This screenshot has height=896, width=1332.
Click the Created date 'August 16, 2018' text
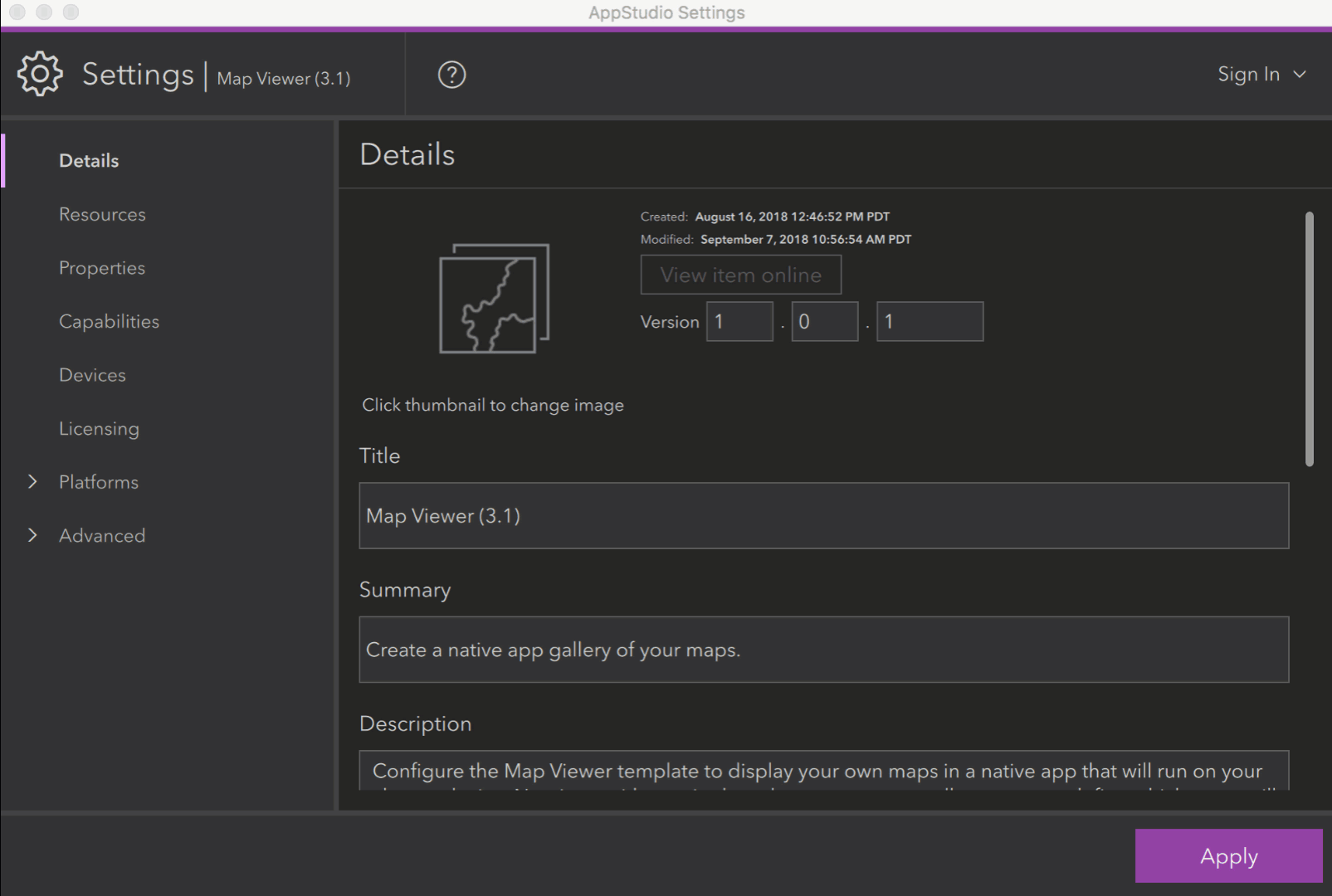(x=792, y=217)
